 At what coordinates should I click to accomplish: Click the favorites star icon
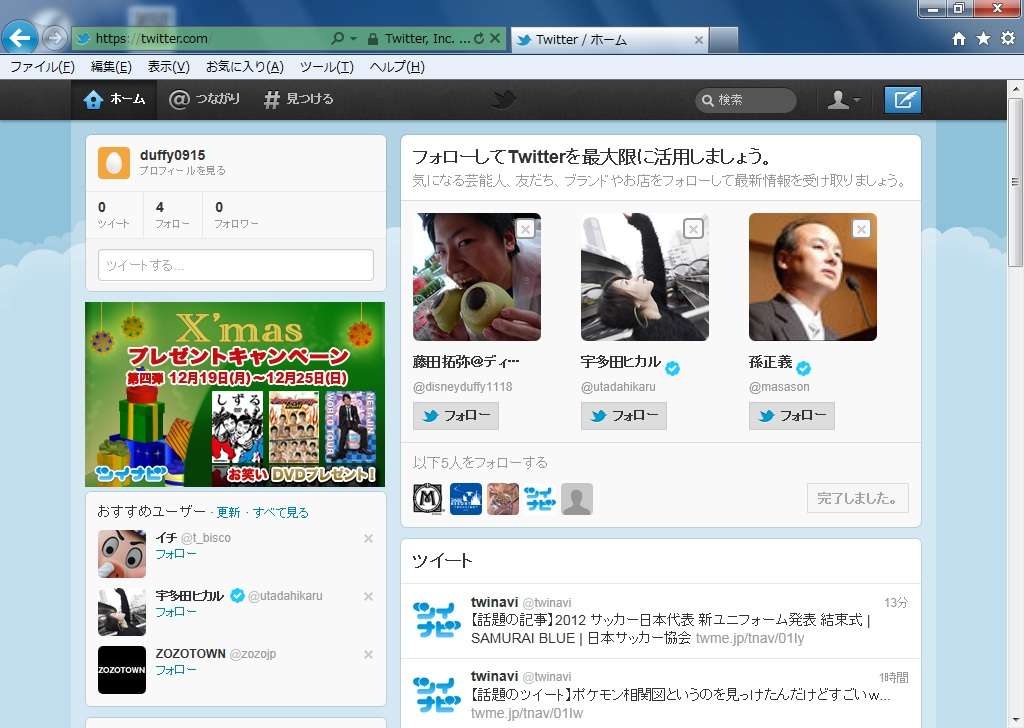(x=985, y=39)
